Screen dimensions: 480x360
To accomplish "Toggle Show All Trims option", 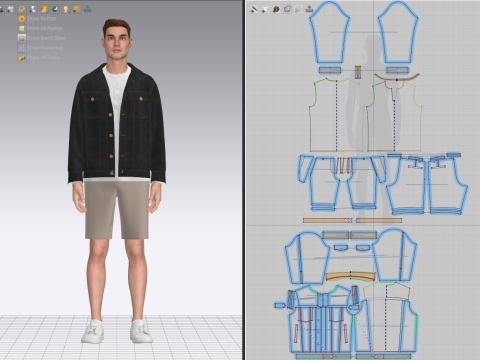I will (39, 58).
